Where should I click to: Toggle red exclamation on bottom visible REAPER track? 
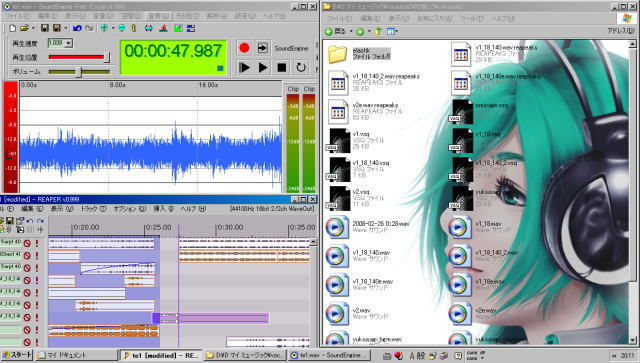click(x=37, y=342)
